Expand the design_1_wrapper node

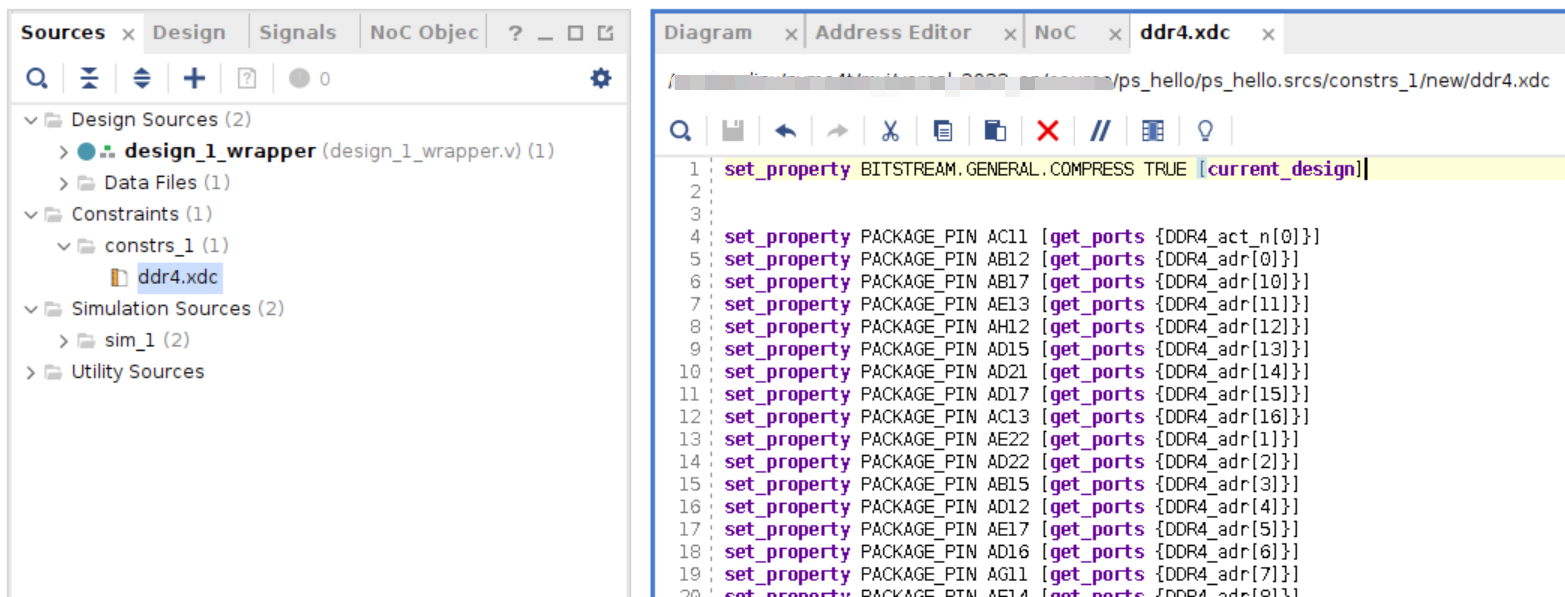pos(63,152)
